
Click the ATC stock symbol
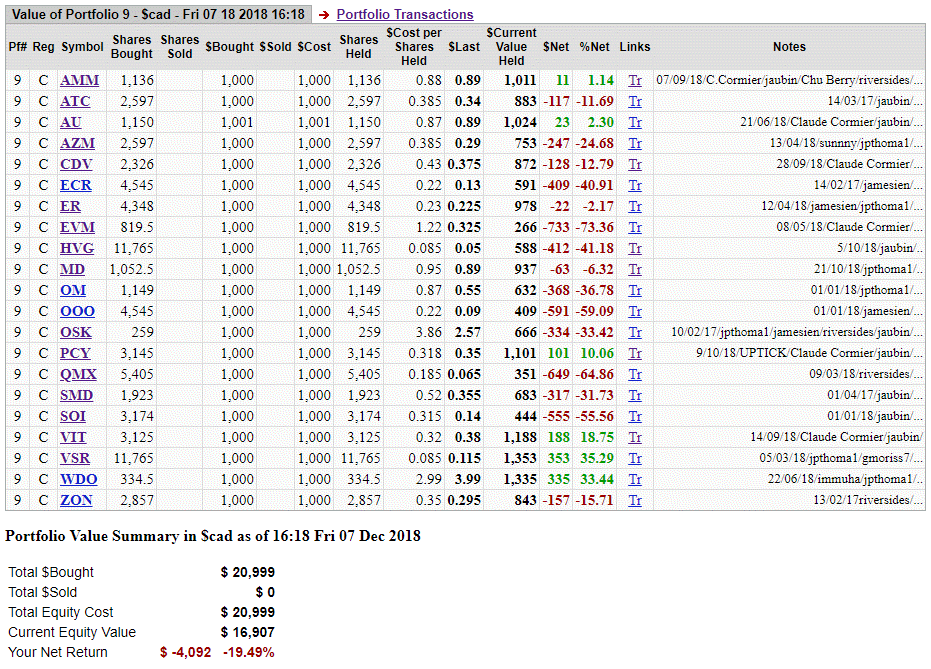75,101
